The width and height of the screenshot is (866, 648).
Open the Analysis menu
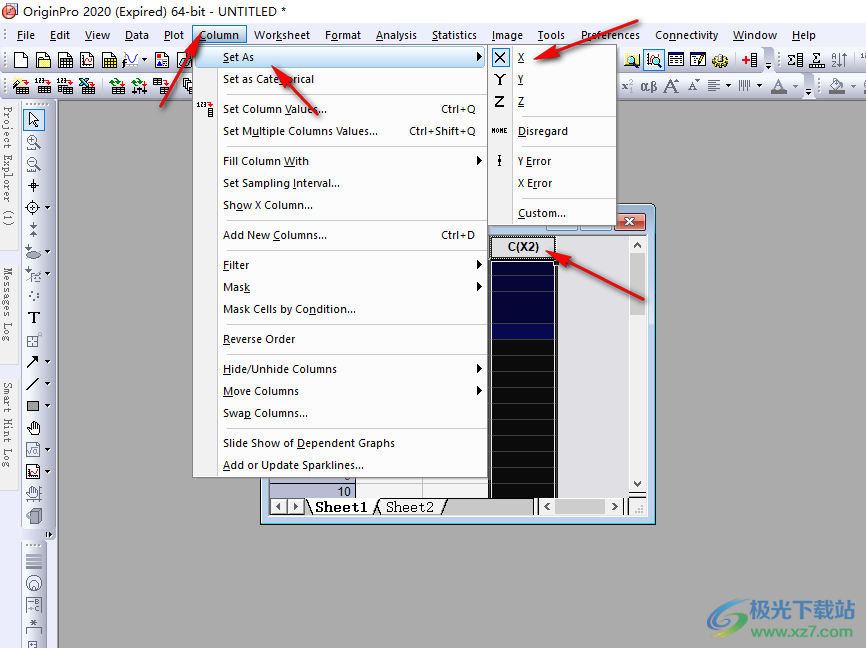(x=396, y=35)
